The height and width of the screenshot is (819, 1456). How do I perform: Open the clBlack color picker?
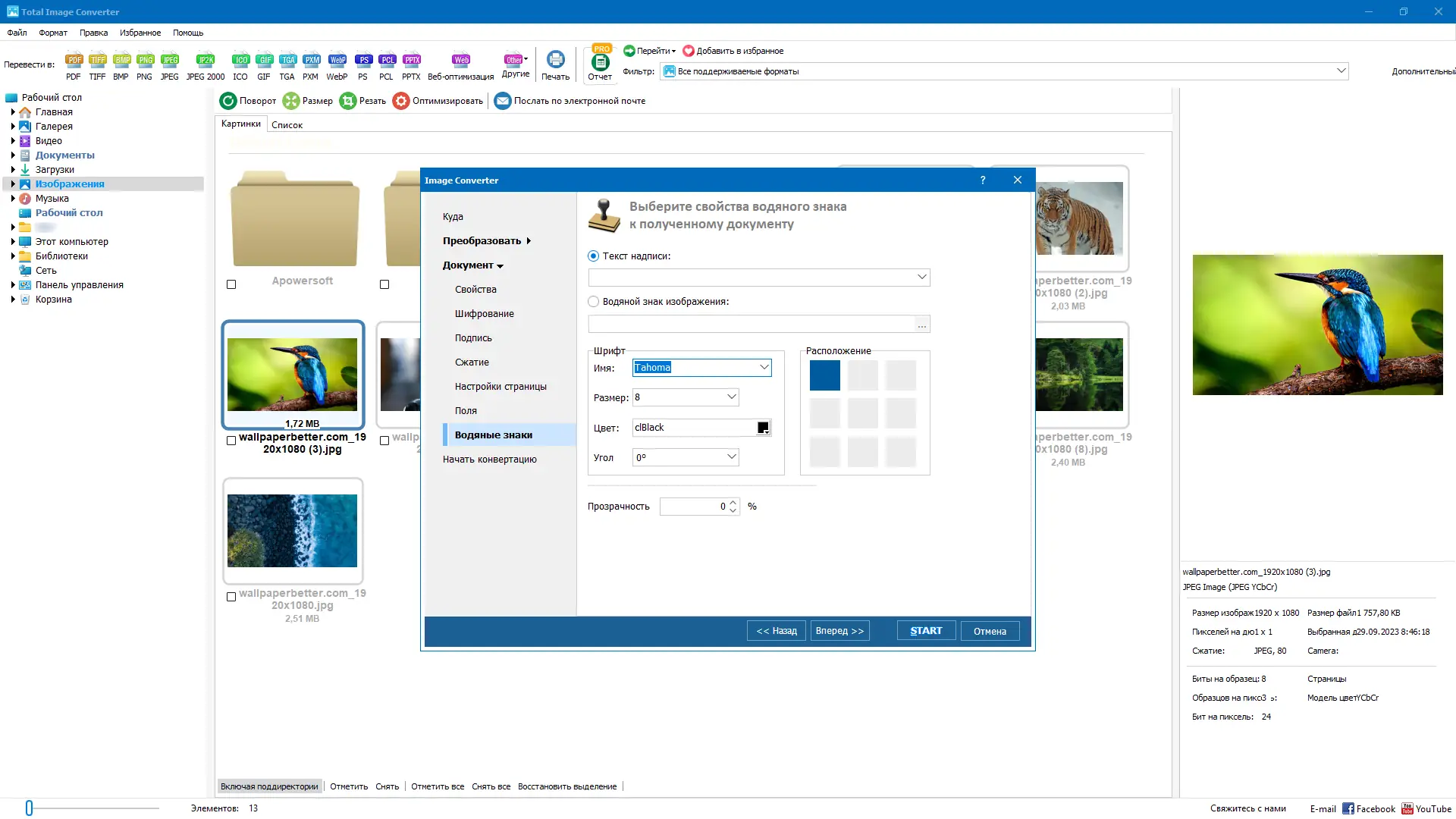[x=763, y=427]
